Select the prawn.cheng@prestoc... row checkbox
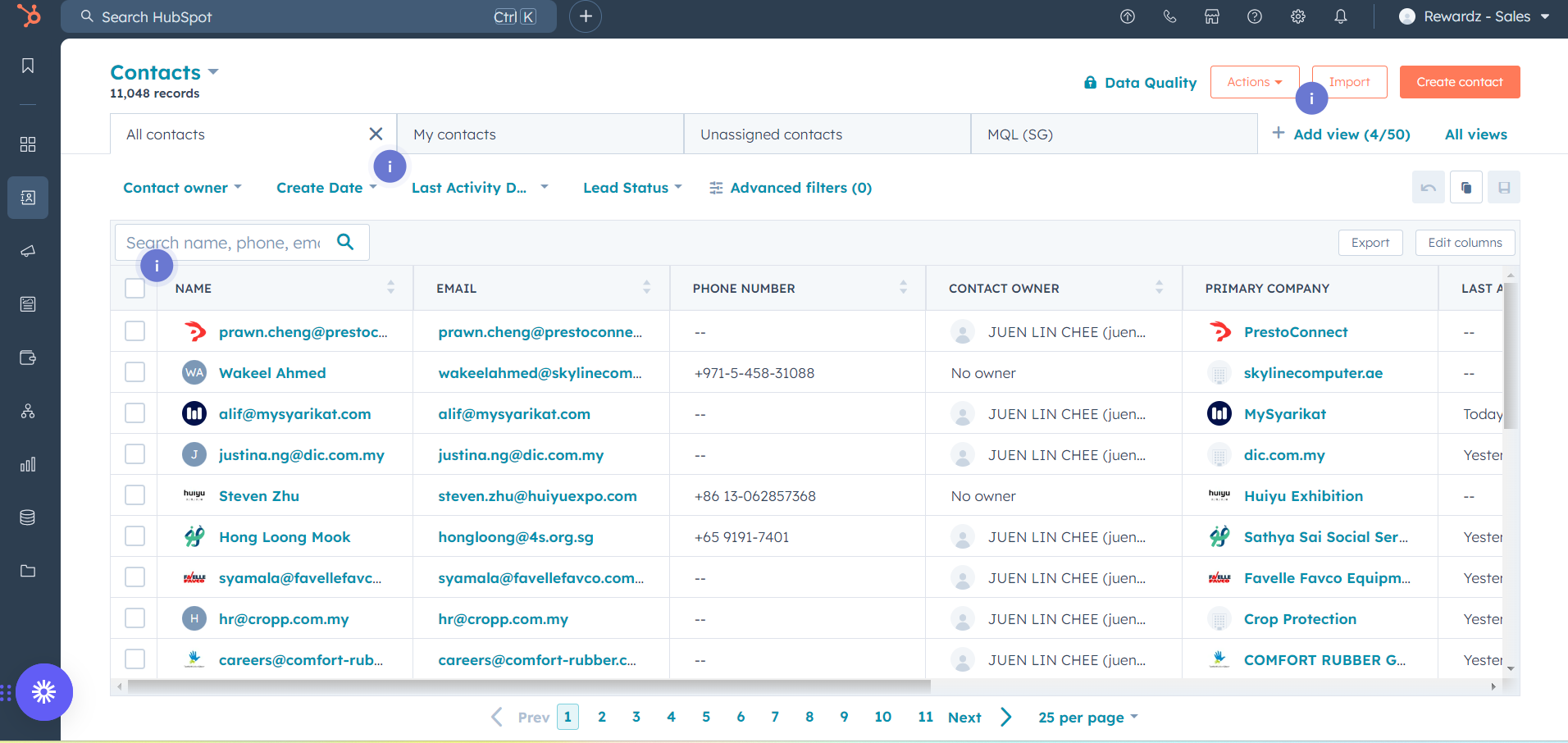Image resolution: width=1568 pixels, height=743 pixels. click(135, 331)
